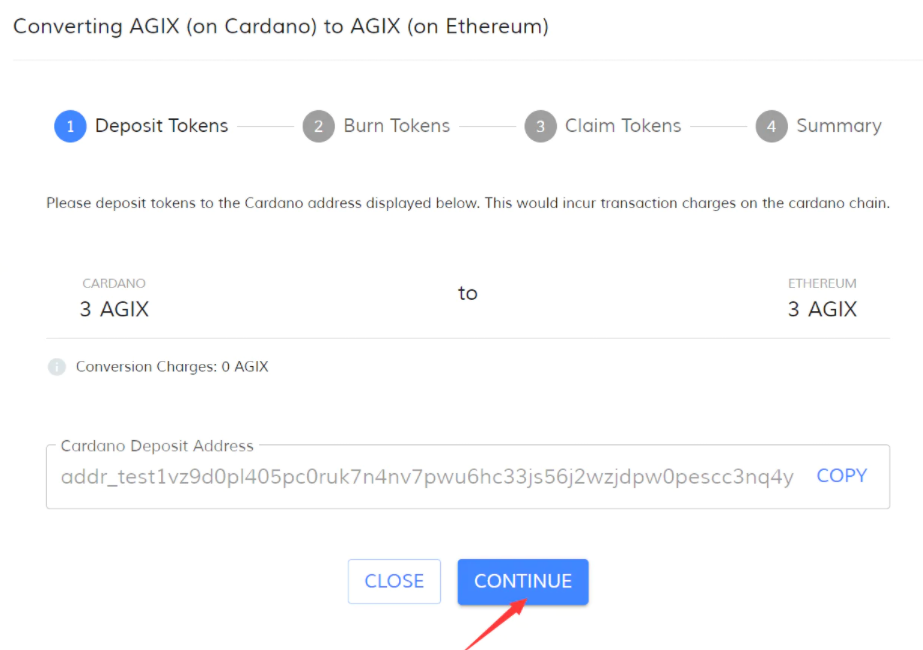Click the 3 AGIX amount under Ethereum

[822, 309]
